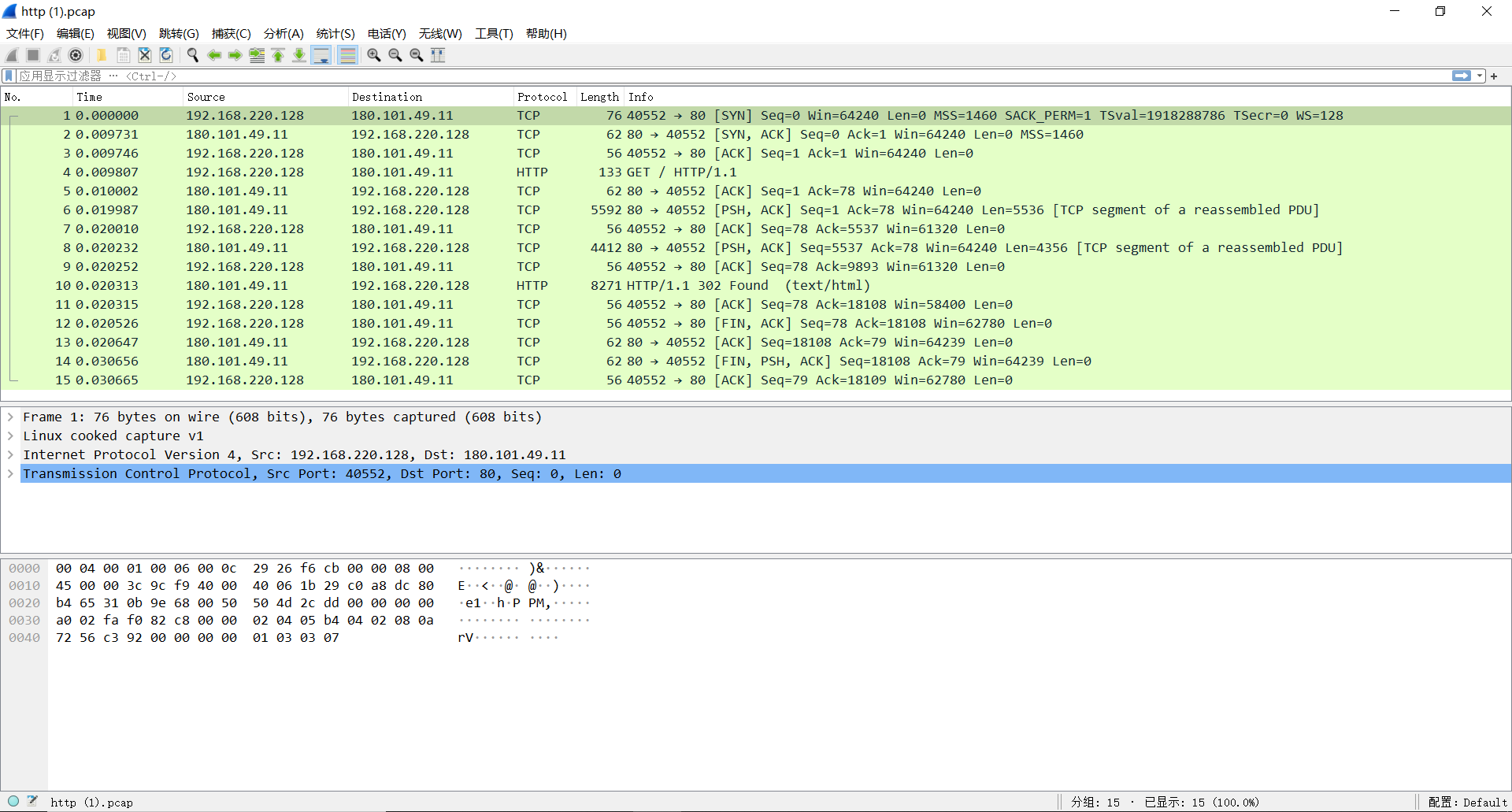Select packet 10 HTTP/1.1 302 Found

[756, 285]
